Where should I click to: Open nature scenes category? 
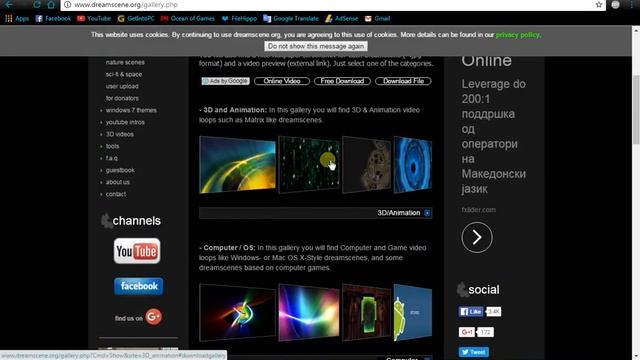coord(125,62)
